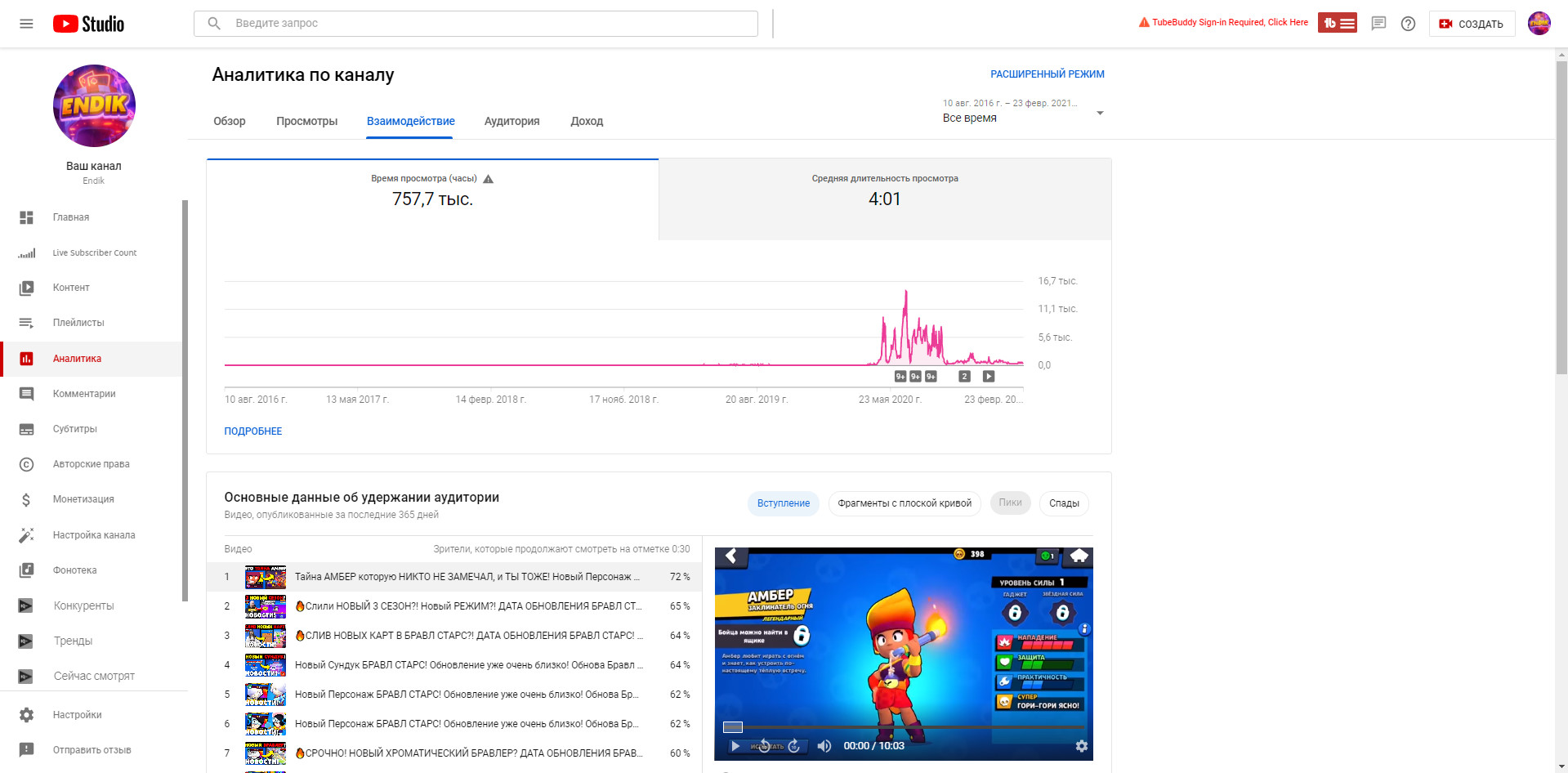Viewport: 1568px width, 773px height.
Task: Select the Вступление chip
Action: click(x=783, y=503)
